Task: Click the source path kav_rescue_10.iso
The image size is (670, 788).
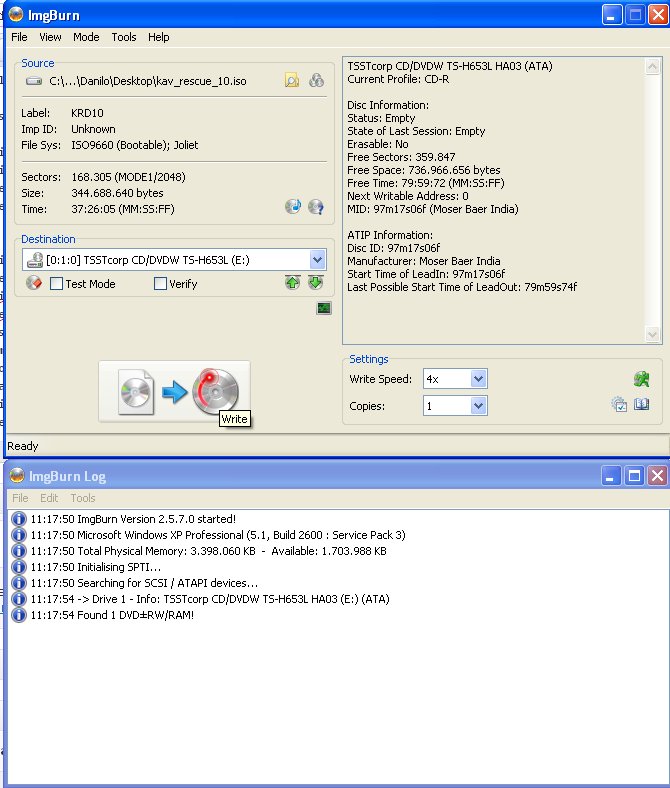Action: (148, 81)
